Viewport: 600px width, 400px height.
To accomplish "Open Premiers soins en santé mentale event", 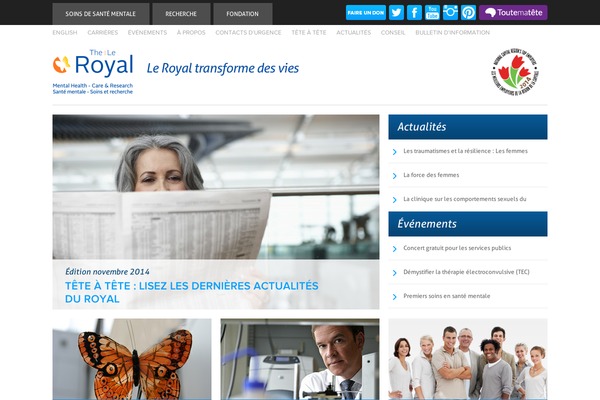I will pos(447,296).
